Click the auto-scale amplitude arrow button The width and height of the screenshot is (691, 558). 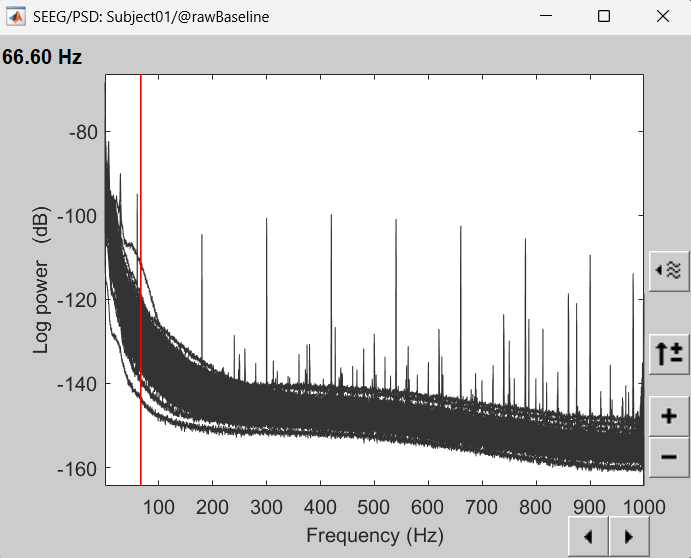click(x=669, y=352)
